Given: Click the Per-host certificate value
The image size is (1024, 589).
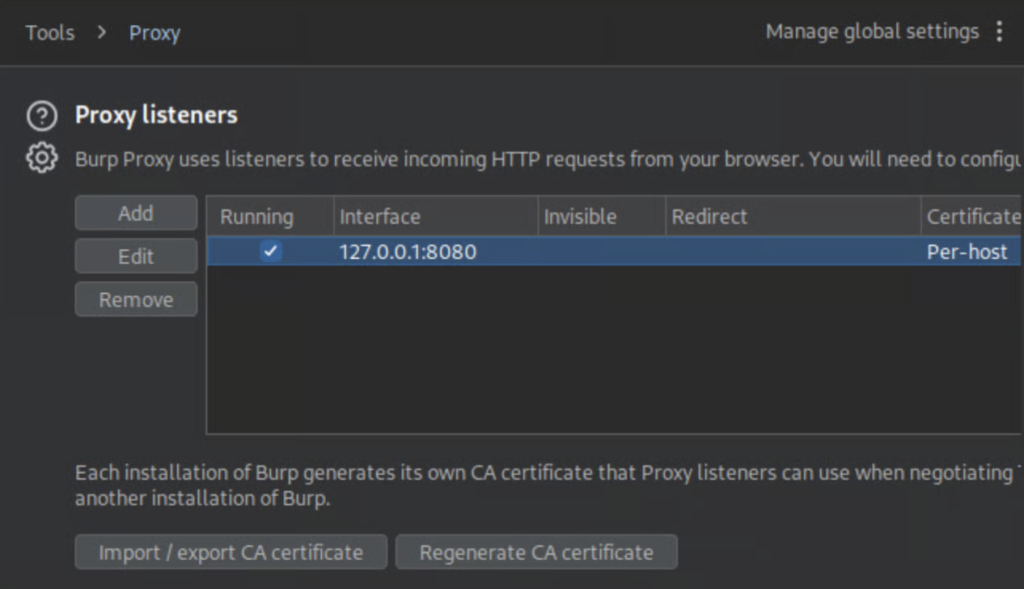Looking at the screenshot, I should pyautogui.click(x=968, y=252).
